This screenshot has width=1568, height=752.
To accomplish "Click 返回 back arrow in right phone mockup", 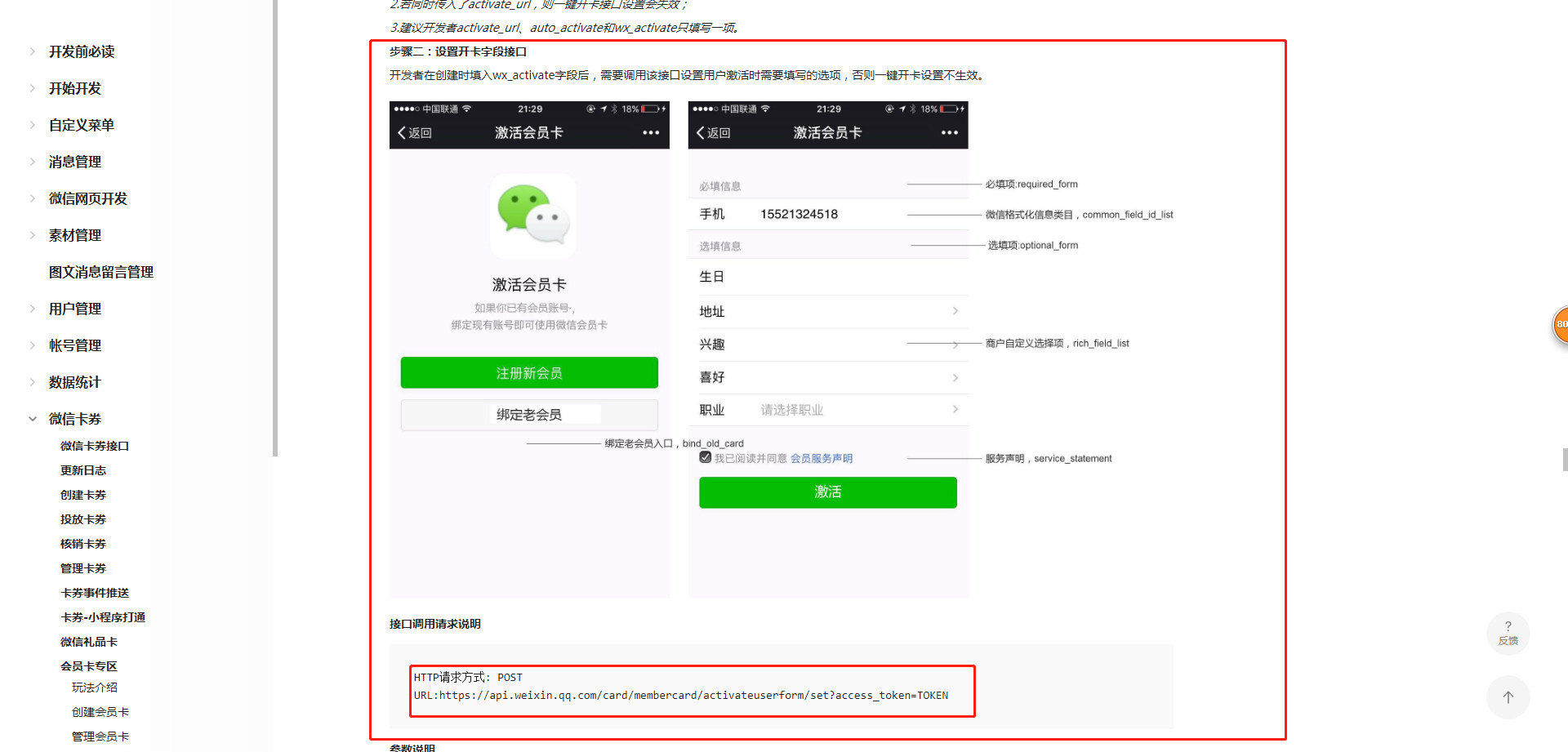I will (x=714, y=133).
